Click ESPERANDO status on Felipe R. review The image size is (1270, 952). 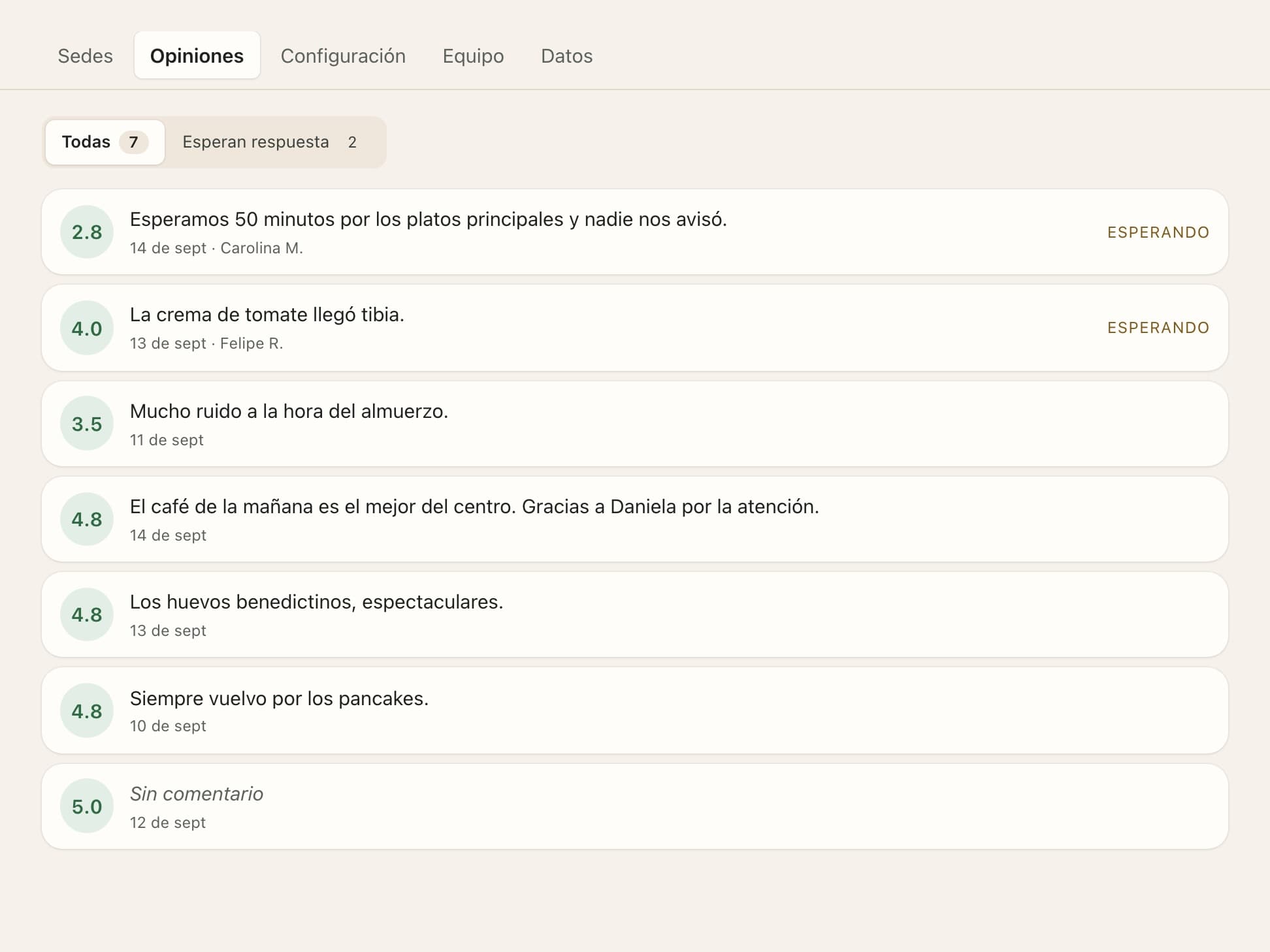click(x=1158, y=328)
